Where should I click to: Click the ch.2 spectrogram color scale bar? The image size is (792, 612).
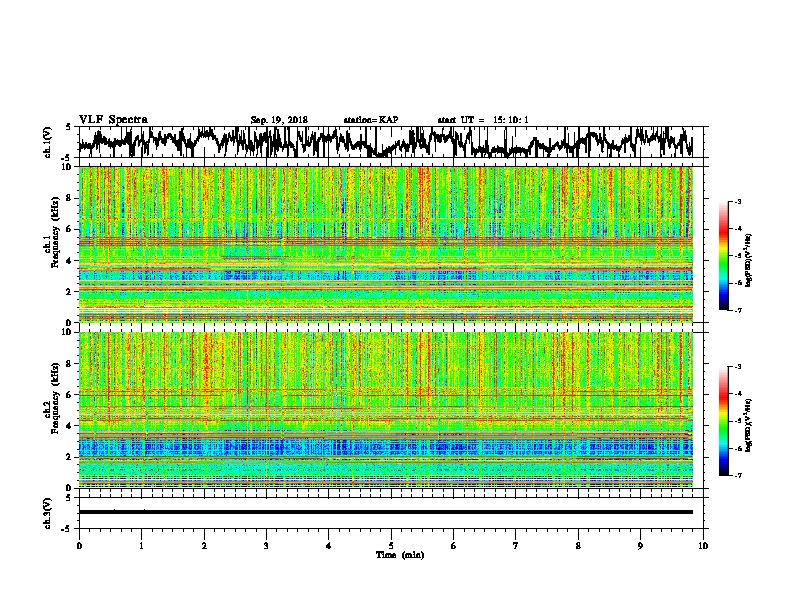click(x=724, y=421)
